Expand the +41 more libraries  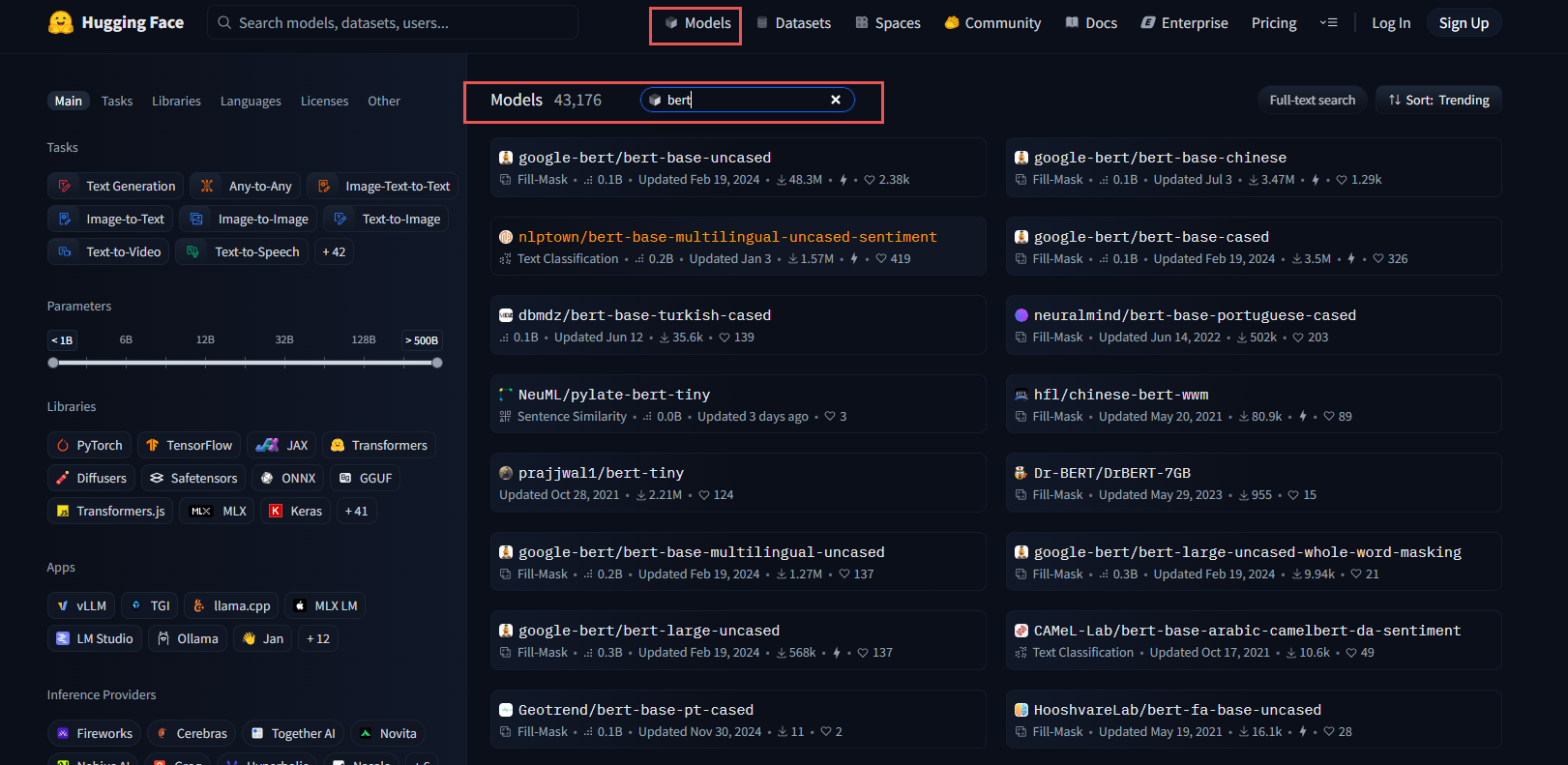356,511
